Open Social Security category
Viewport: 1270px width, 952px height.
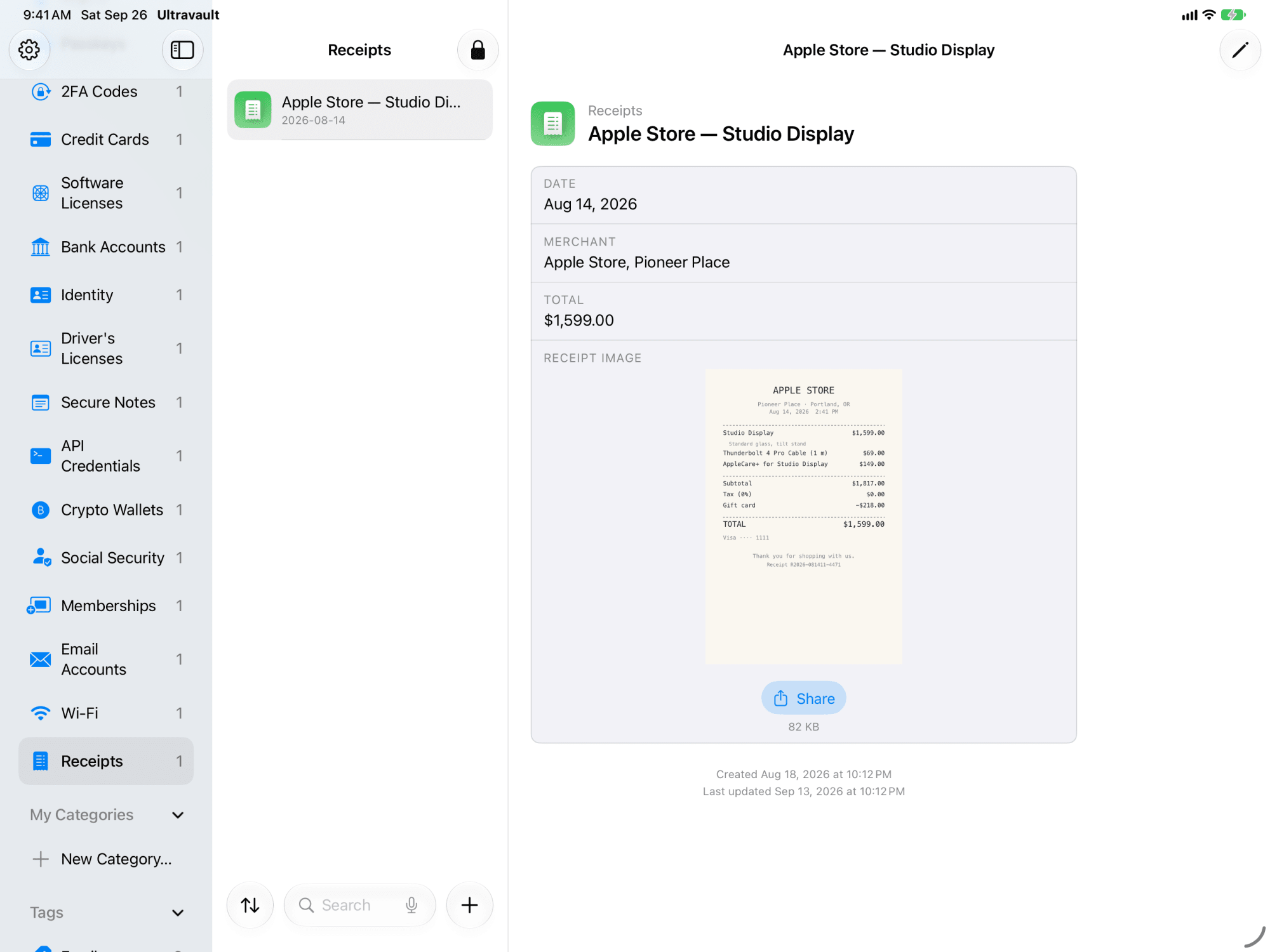click(106, 557)
